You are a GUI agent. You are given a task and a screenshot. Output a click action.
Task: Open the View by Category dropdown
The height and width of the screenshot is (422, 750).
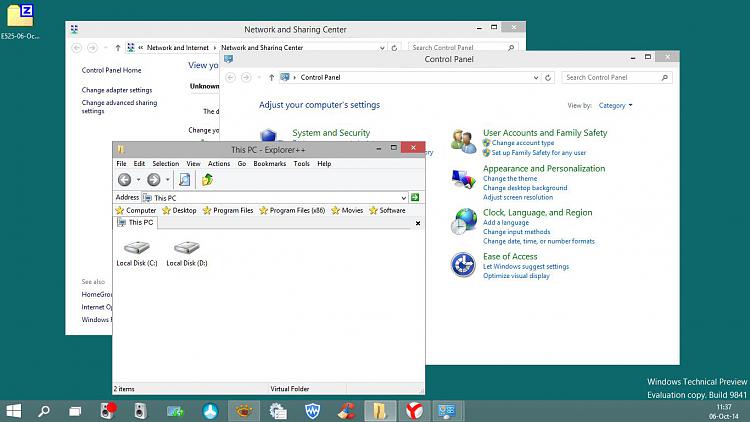[615, 105]
